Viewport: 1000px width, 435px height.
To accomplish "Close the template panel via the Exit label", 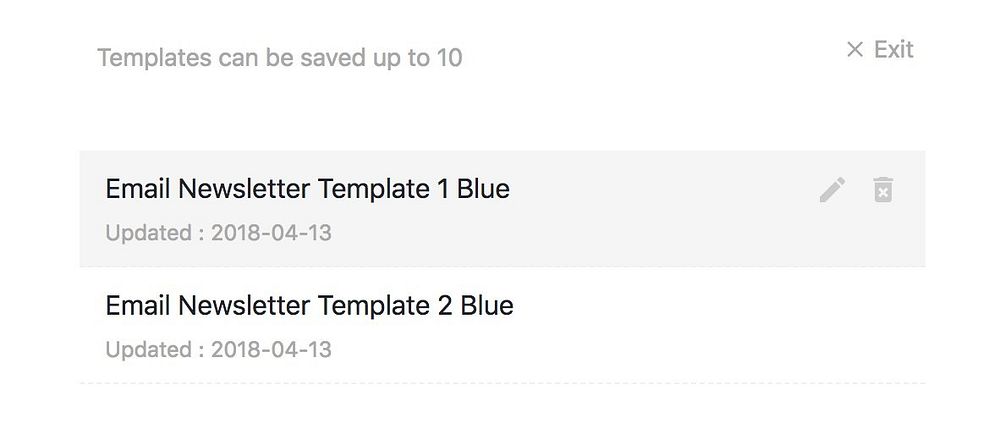I will tap(893, 49).
